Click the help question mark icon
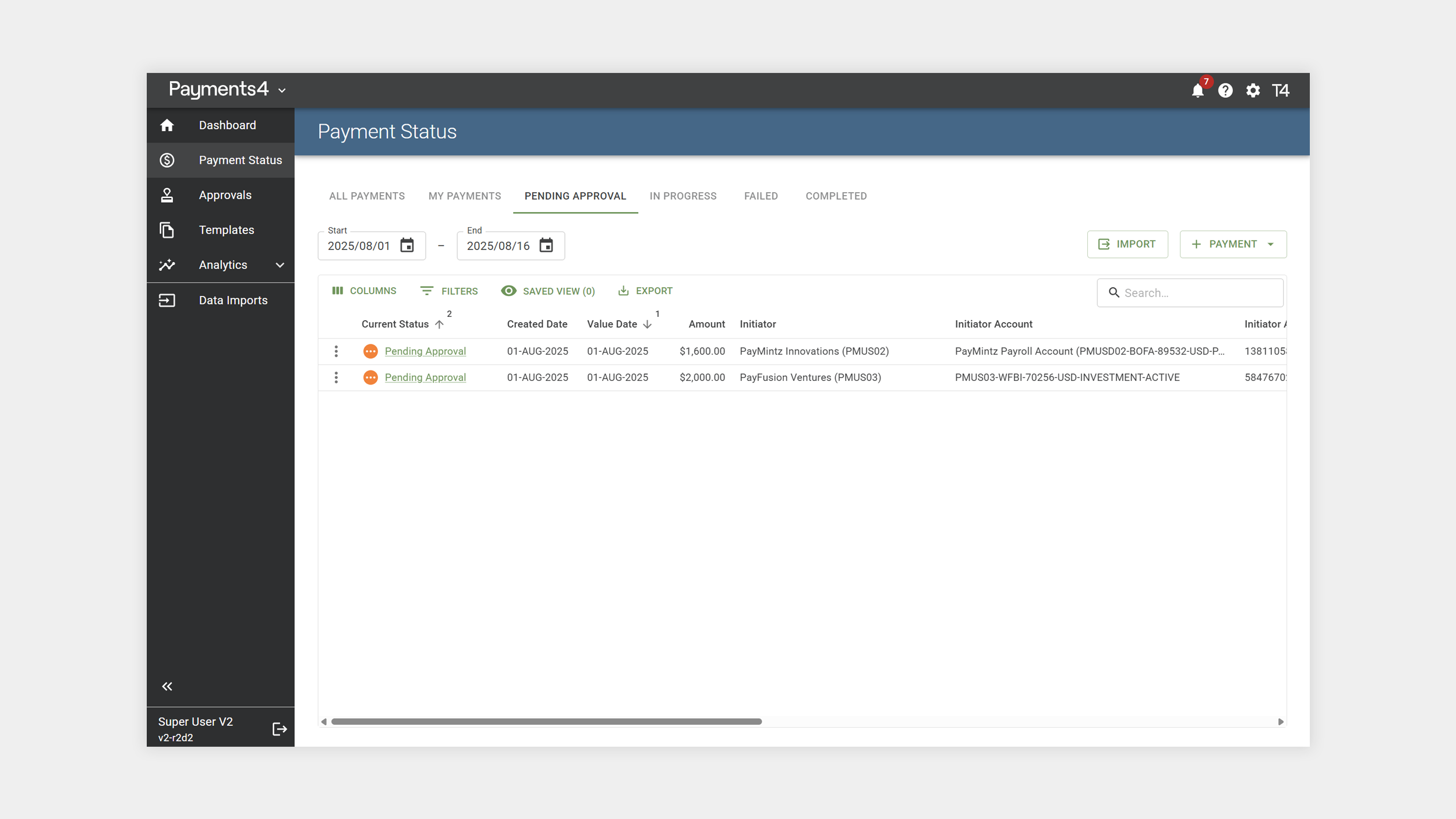This screenshot has height=819, width=1456. tap(1225, 91)
